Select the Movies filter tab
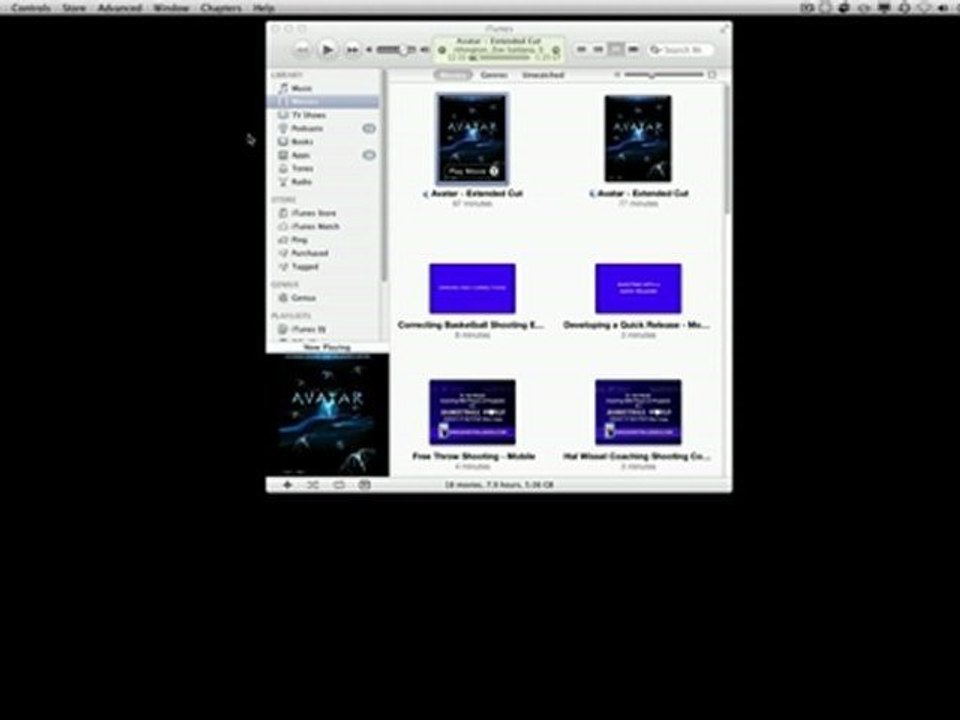Image resolution: width=960 pixels, height=720 pixels. [453, 75]
